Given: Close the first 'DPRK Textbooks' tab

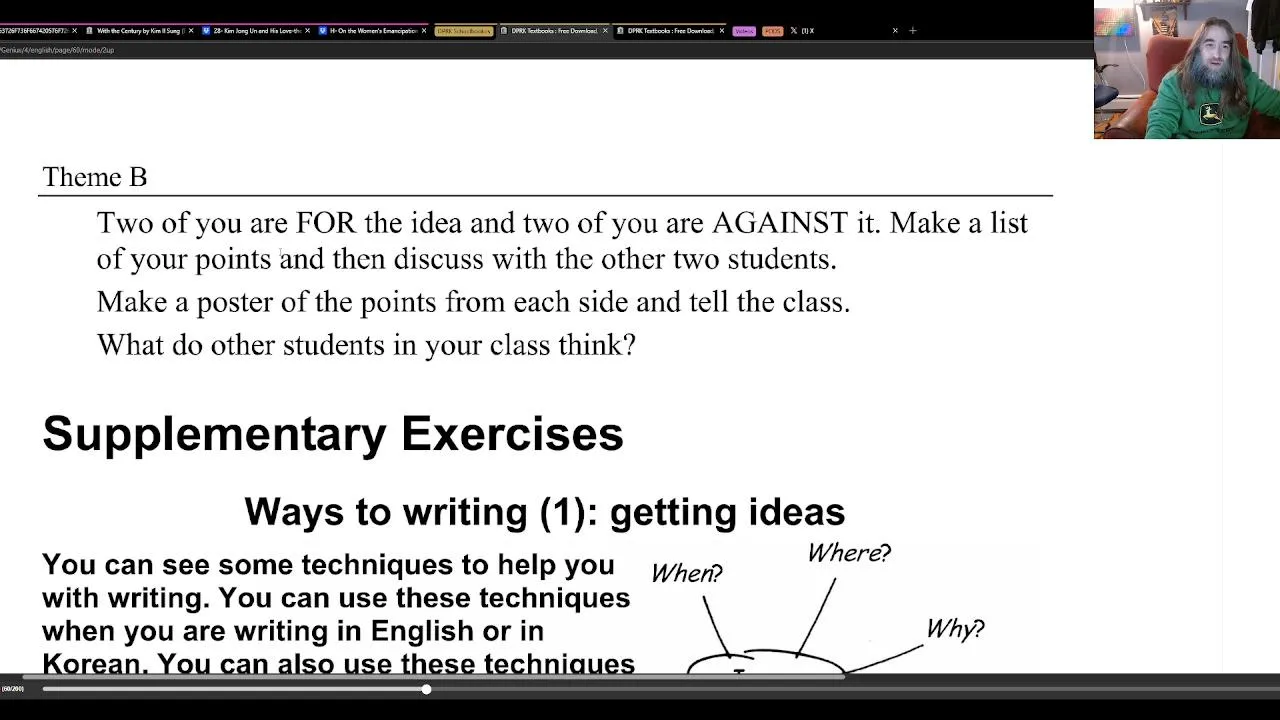Looking at the screenshot, I should (x=605, y=31).
